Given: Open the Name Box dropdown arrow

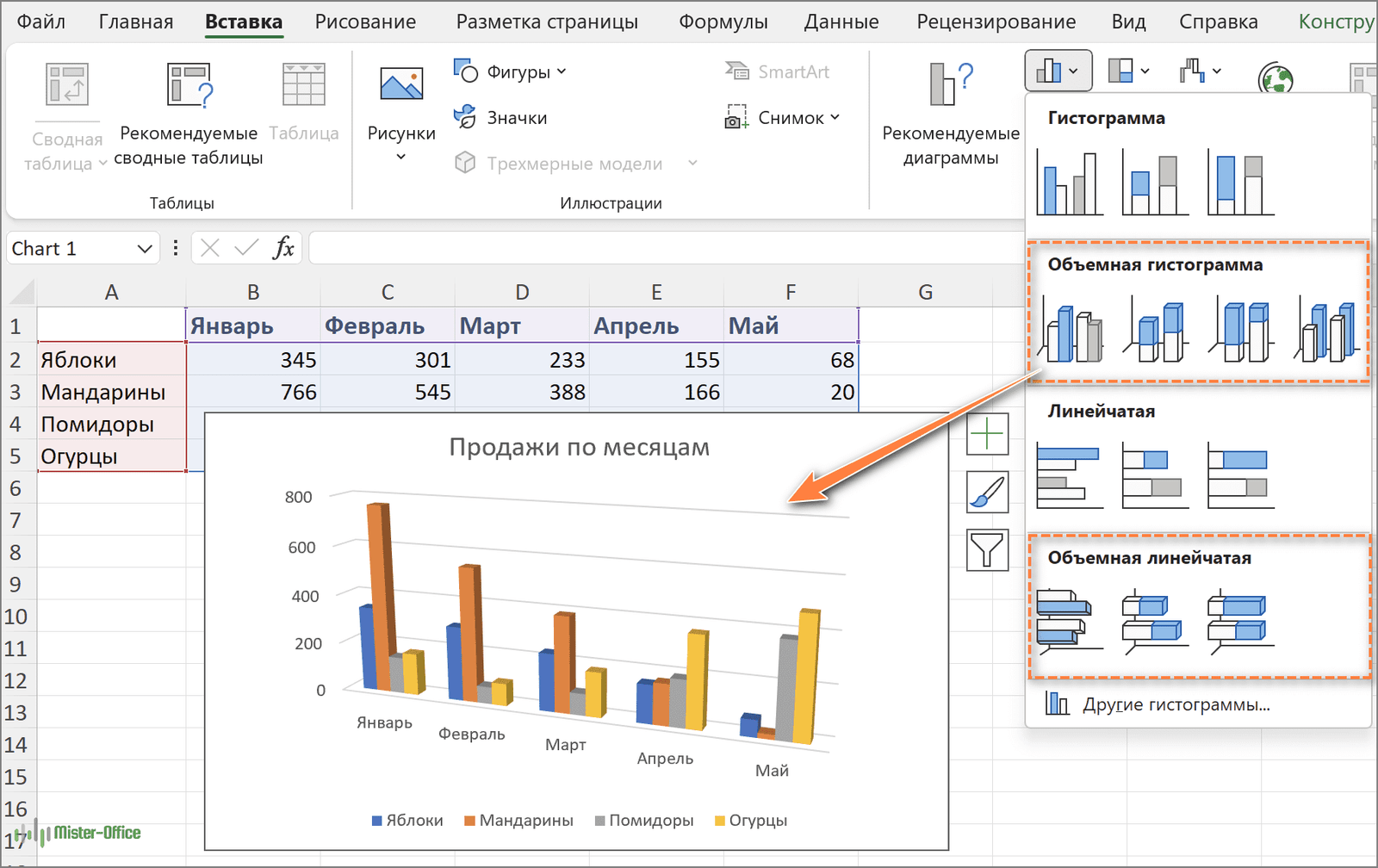Looking at the screenshot, I should click(144, 249).
